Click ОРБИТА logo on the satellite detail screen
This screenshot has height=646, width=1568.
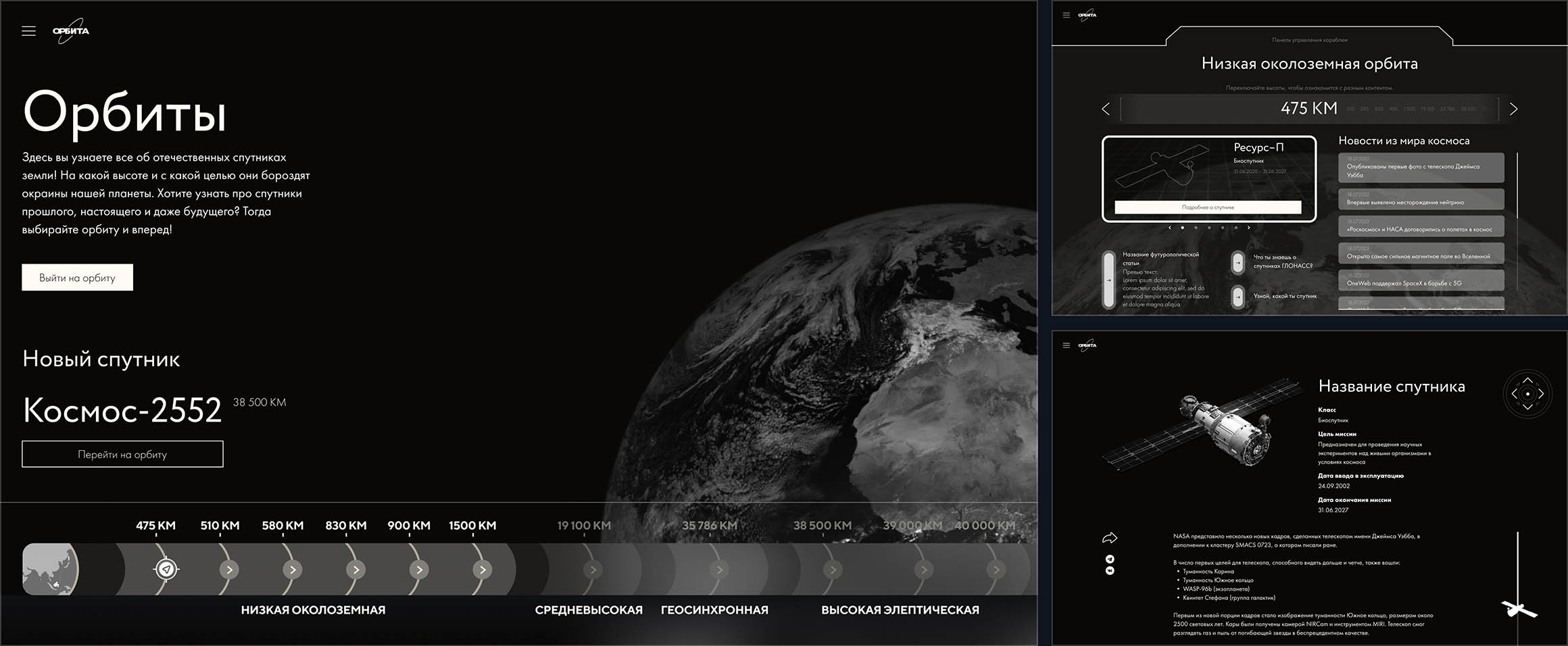coord(1087,345)
